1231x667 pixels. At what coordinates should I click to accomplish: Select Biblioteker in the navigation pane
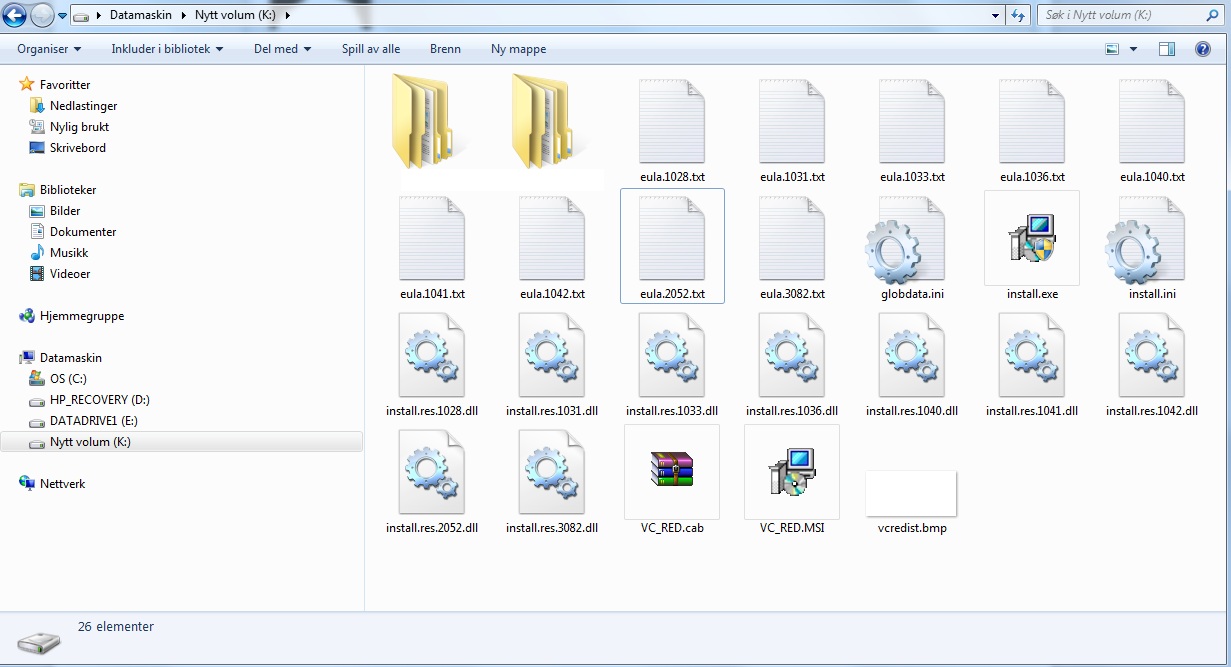(x=68, y=190)
